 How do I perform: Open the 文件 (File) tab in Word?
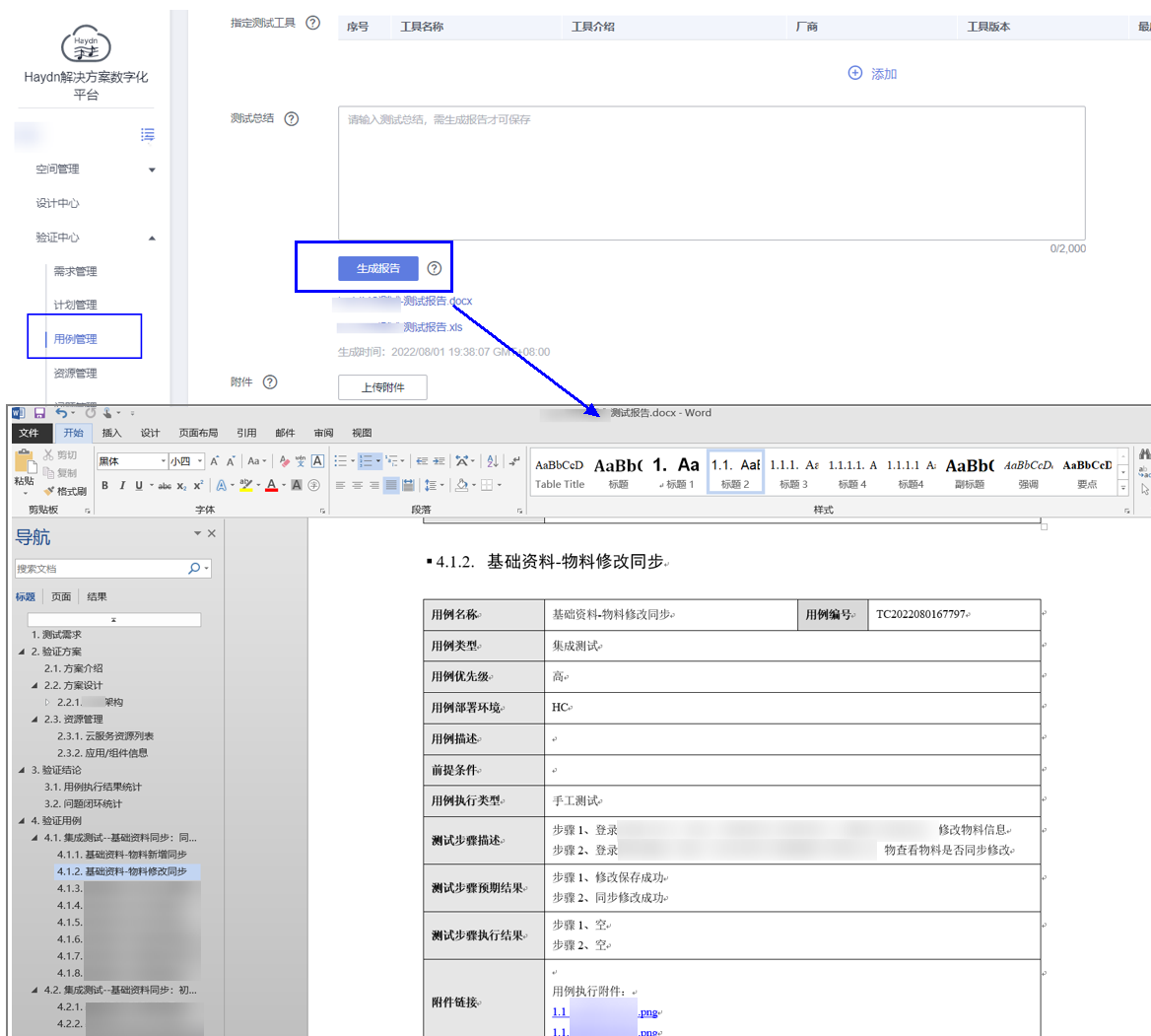(x=30, y=433)
